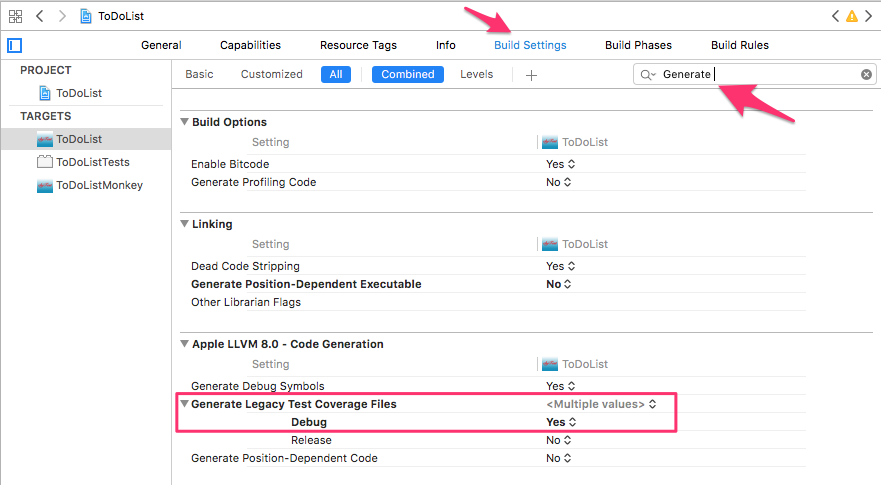Collapse the Build Options section

pos(184,122)
